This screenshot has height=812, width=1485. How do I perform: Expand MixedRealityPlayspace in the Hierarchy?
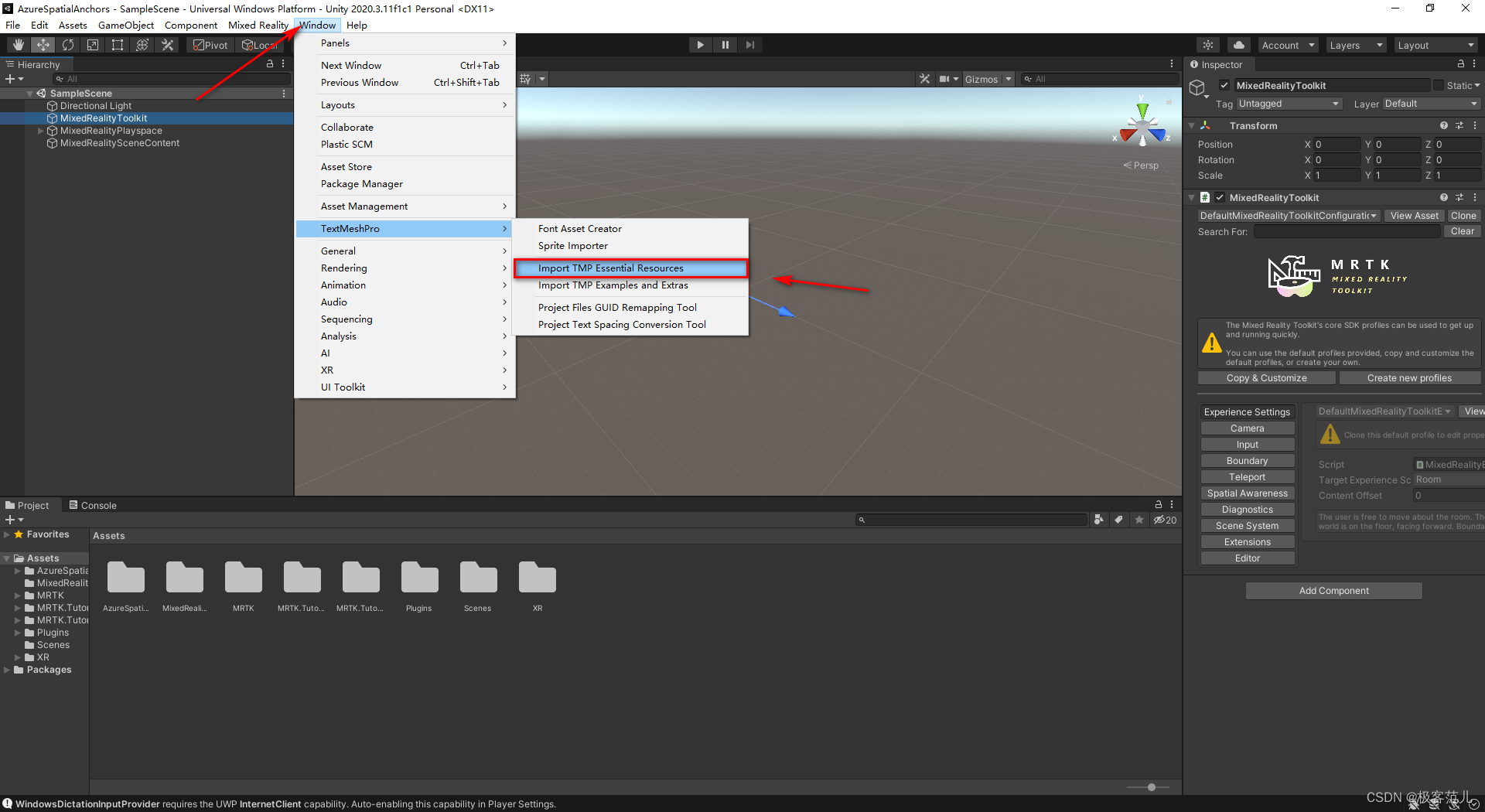41,131
